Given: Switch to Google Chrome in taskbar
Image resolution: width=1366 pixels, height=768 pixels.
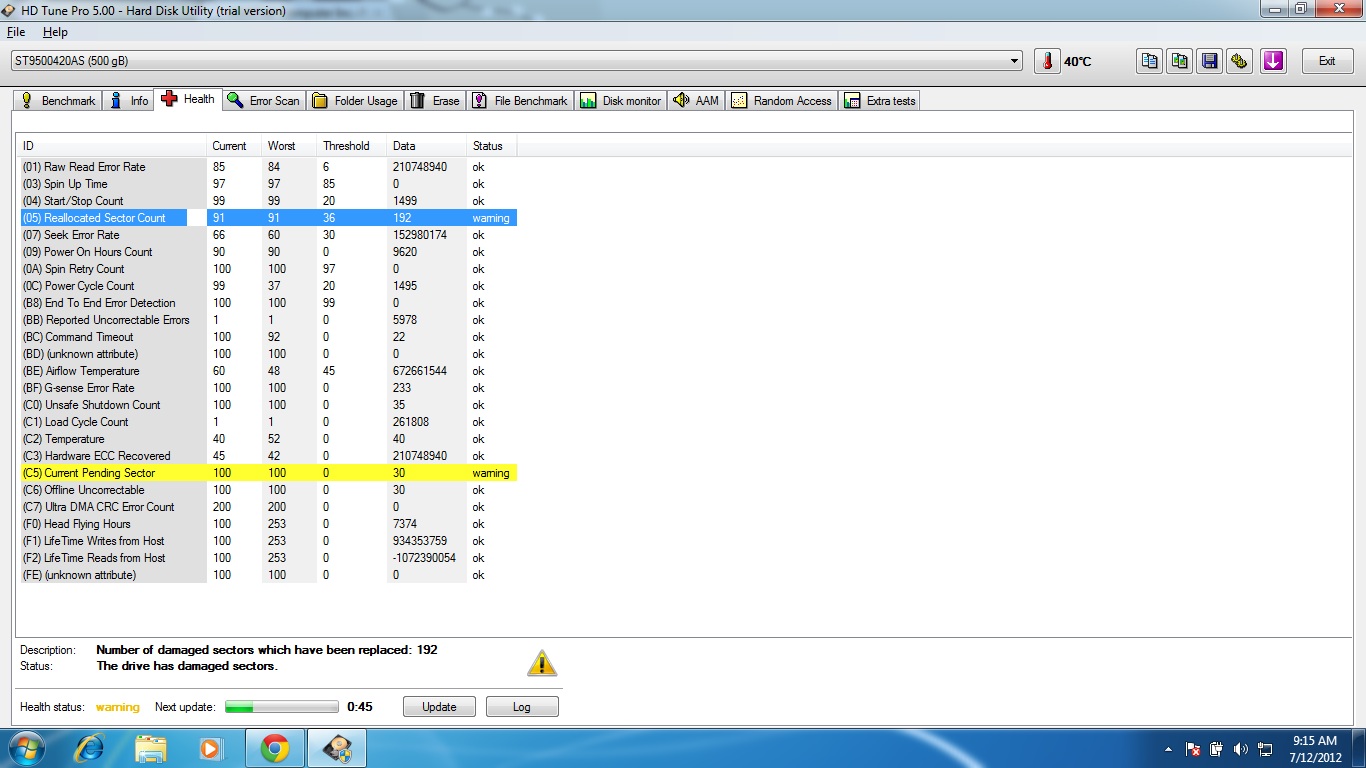Looking at the screenshot, I should pyautogui.click(x=275, y=748).
